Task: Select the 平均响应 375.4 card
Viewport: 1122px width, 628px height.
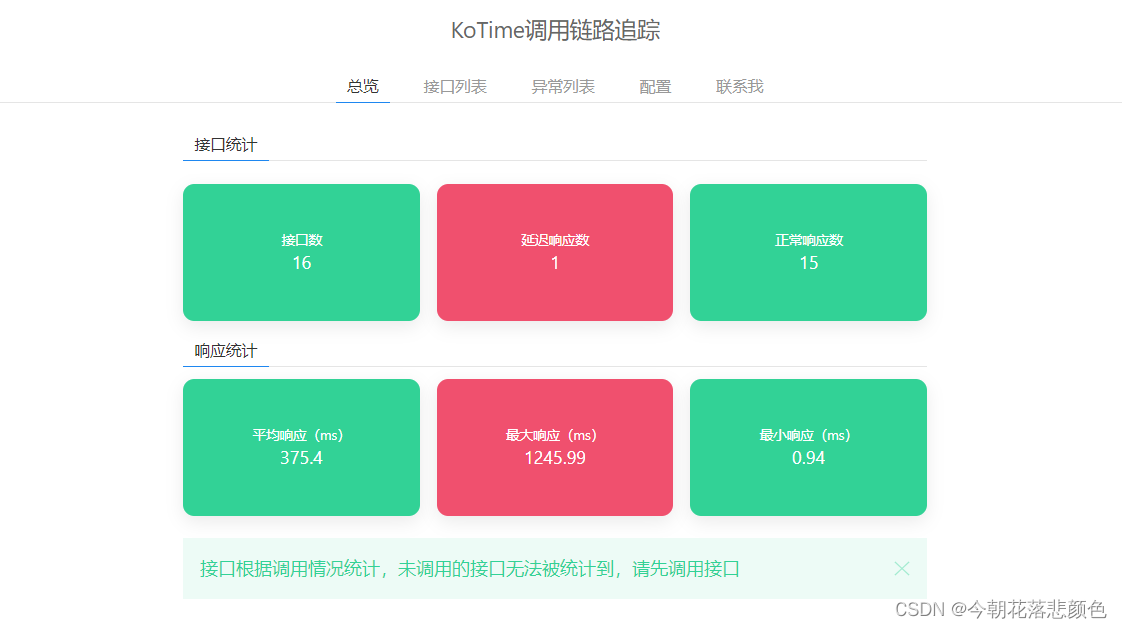Action: click(x=301, y=447)
